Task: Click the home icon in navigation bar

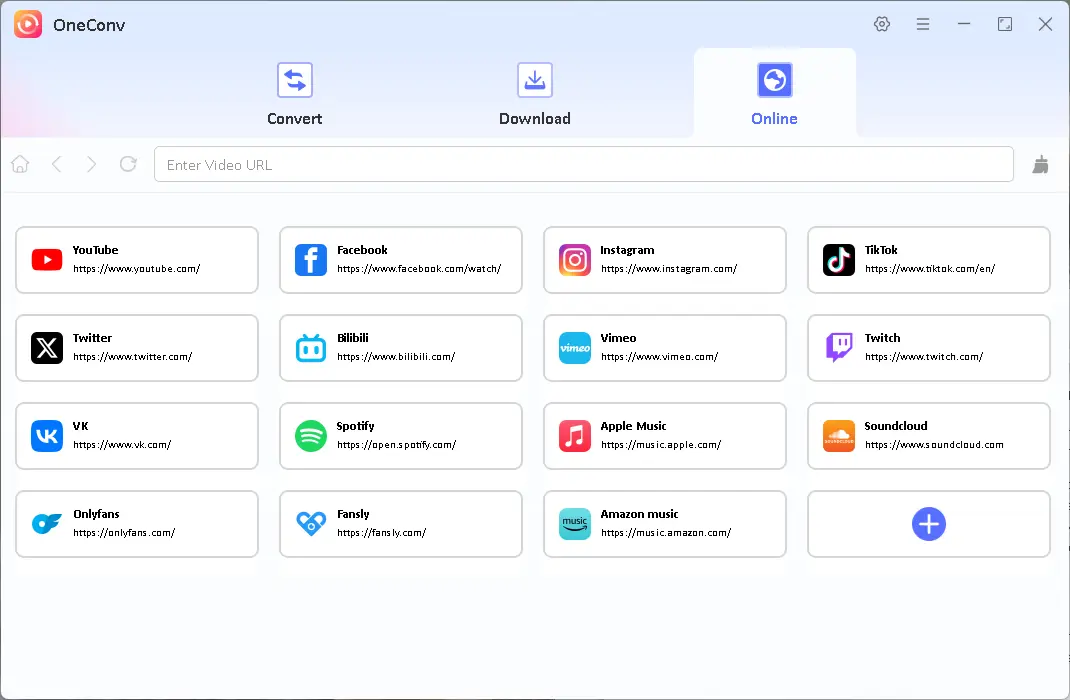Action: (20, 164)
